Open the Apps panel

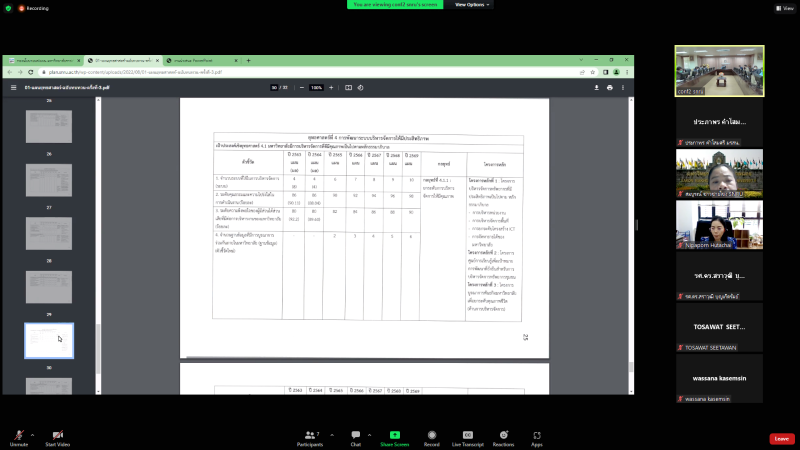[x=537, y=435]
